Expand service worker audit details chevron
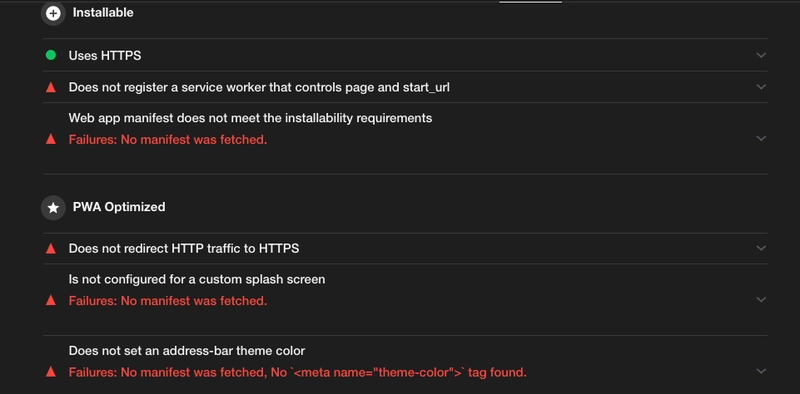This screenshot has height=394, width=800. coord(761,87)
